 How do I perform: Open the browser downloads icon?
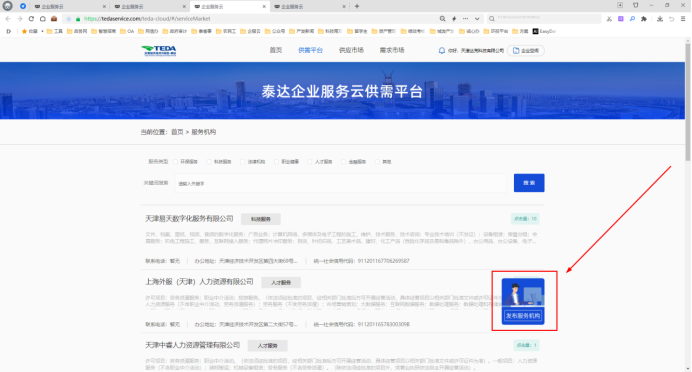pyautogui.click(x=660, y=19)
